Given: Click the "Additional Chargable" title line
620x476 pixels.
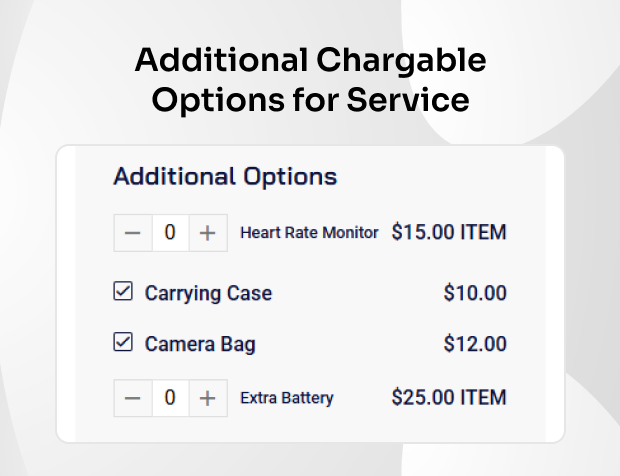Looking at the screenshot, I should click(x=310, y=62).
